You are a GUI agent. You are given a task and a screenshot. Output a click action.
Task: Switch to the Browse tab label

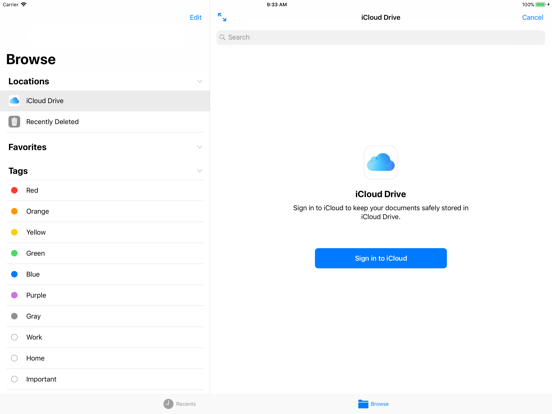pos(380,404)
